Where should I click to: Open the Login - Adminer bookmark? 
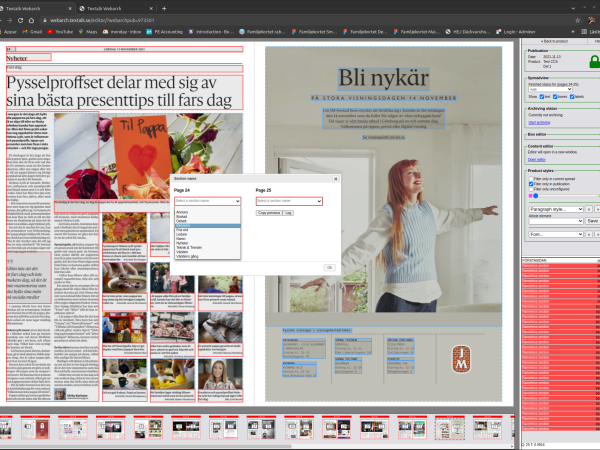point(515,32)
